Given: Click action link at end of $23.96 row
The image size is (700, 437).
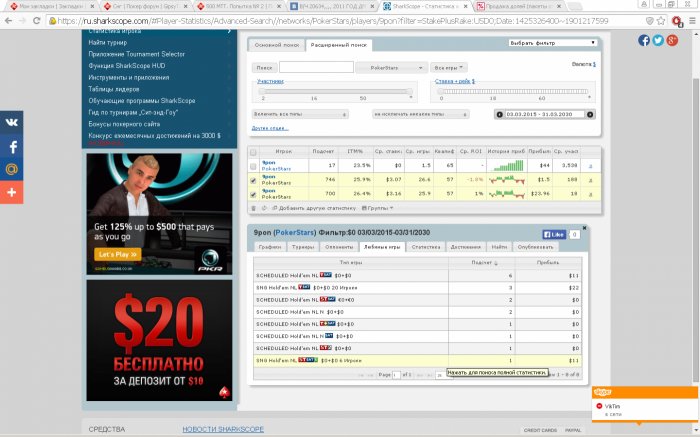Looking at the screenshot, I should pyautogui.click(x=590, y=194).
